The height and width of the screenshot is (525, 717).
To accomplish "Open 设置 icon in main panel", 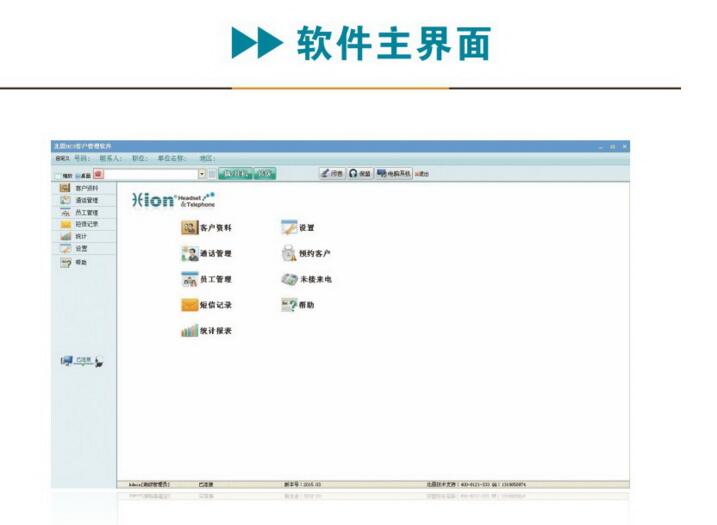I will coord(289,228).
